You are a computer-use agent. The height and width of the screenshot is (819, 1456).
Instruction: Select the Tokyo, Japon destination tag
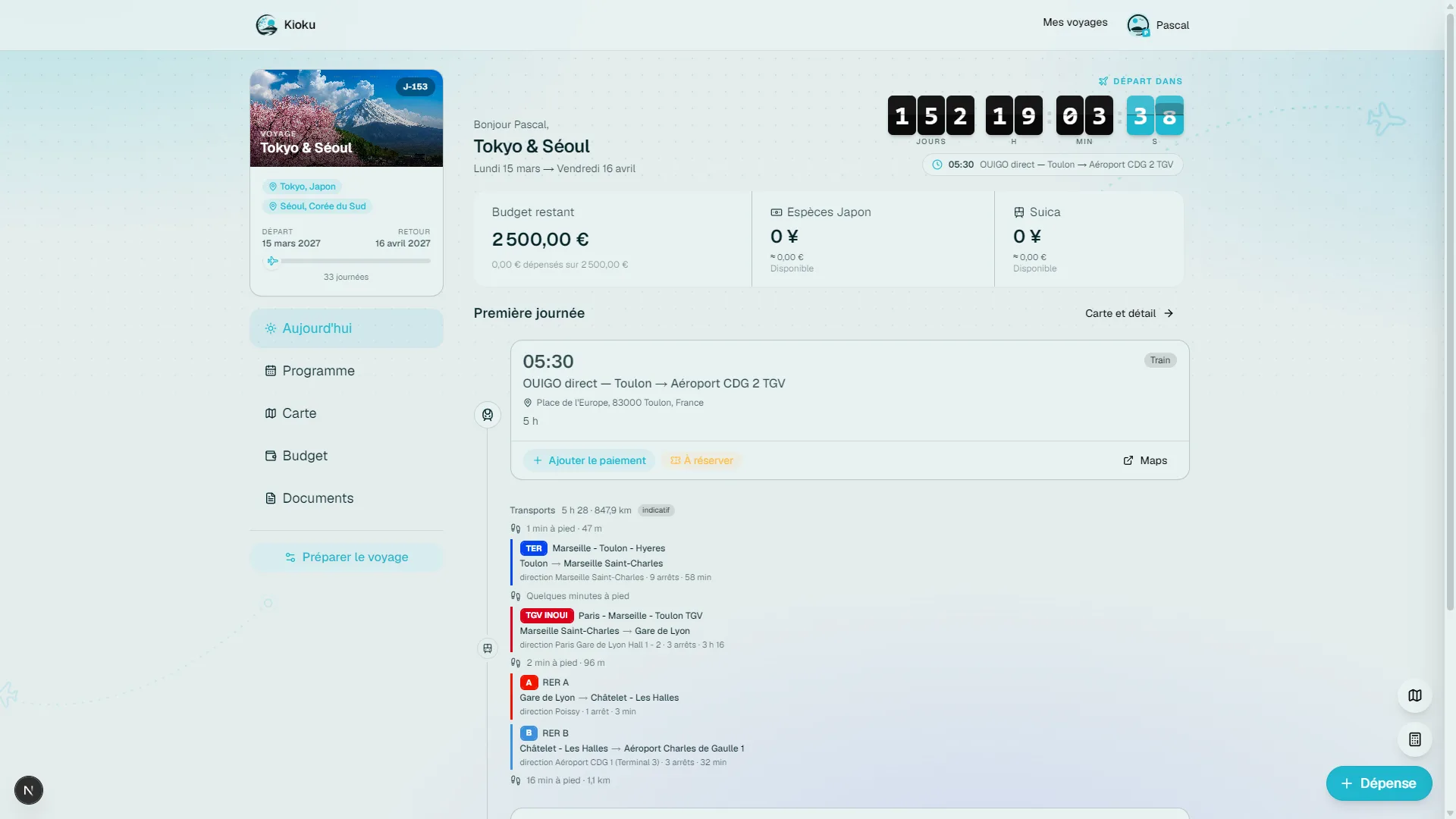pyautogui.click(x=302, y=187)
